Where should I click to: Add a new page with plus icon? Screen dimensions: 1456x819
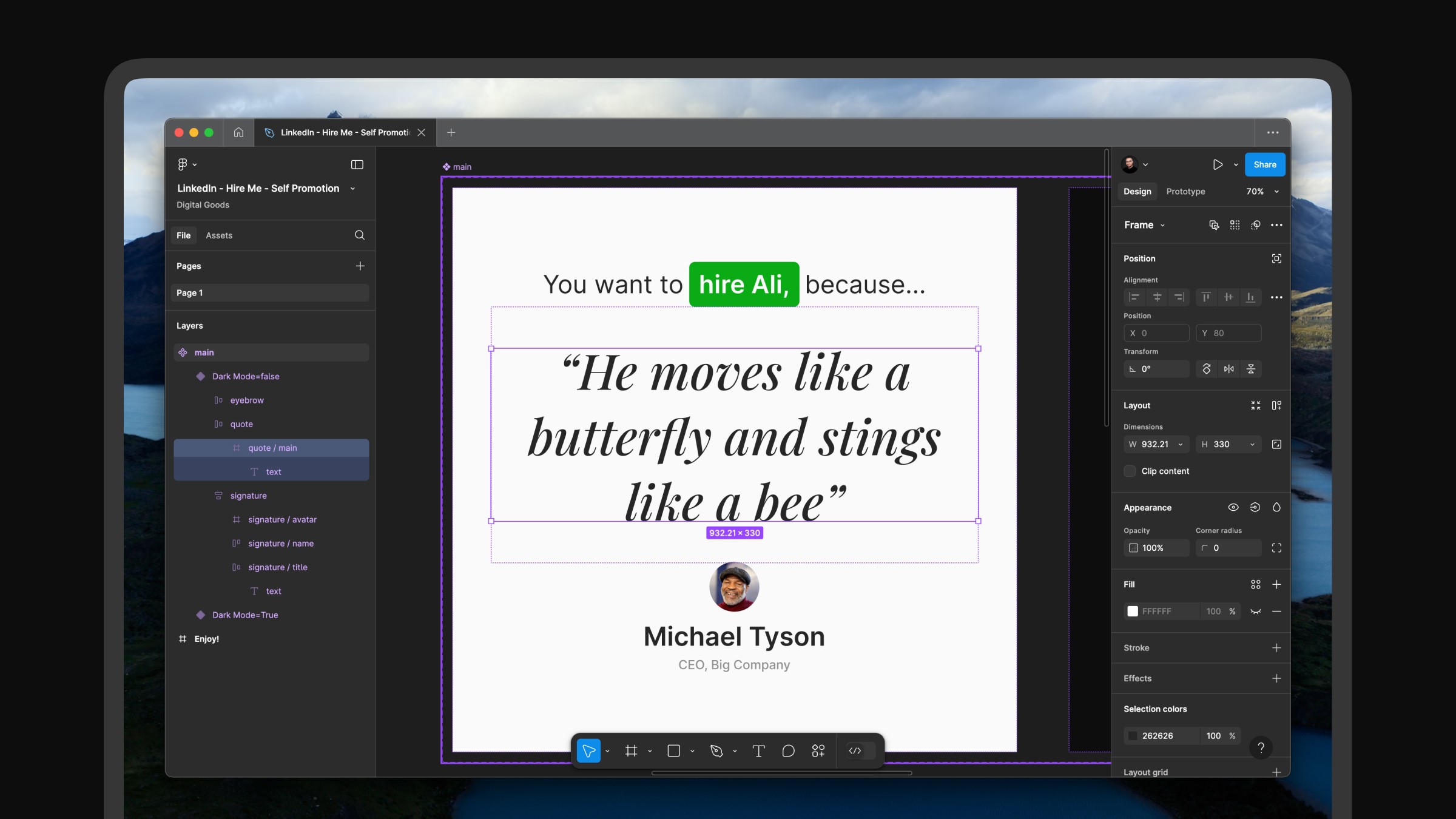pos(360,266)
